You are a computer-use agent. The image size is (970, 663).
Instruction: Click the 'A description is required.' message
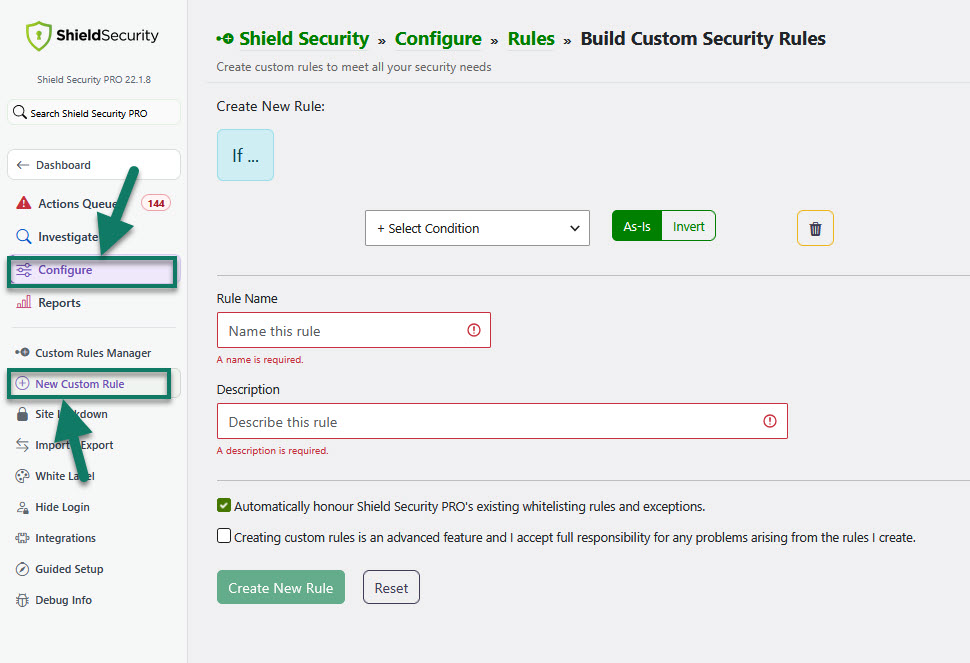click(x=272, y=450)
